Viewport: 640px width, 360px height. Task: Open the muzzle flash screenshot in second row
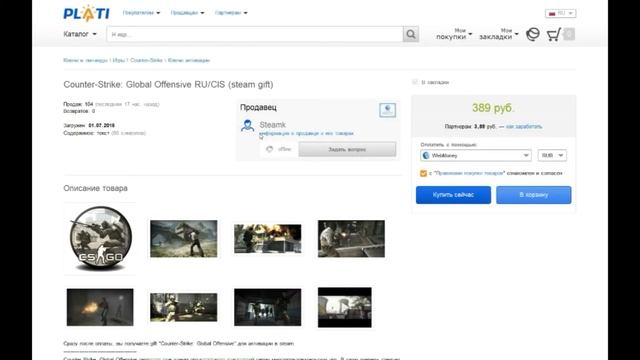point(100,307)
